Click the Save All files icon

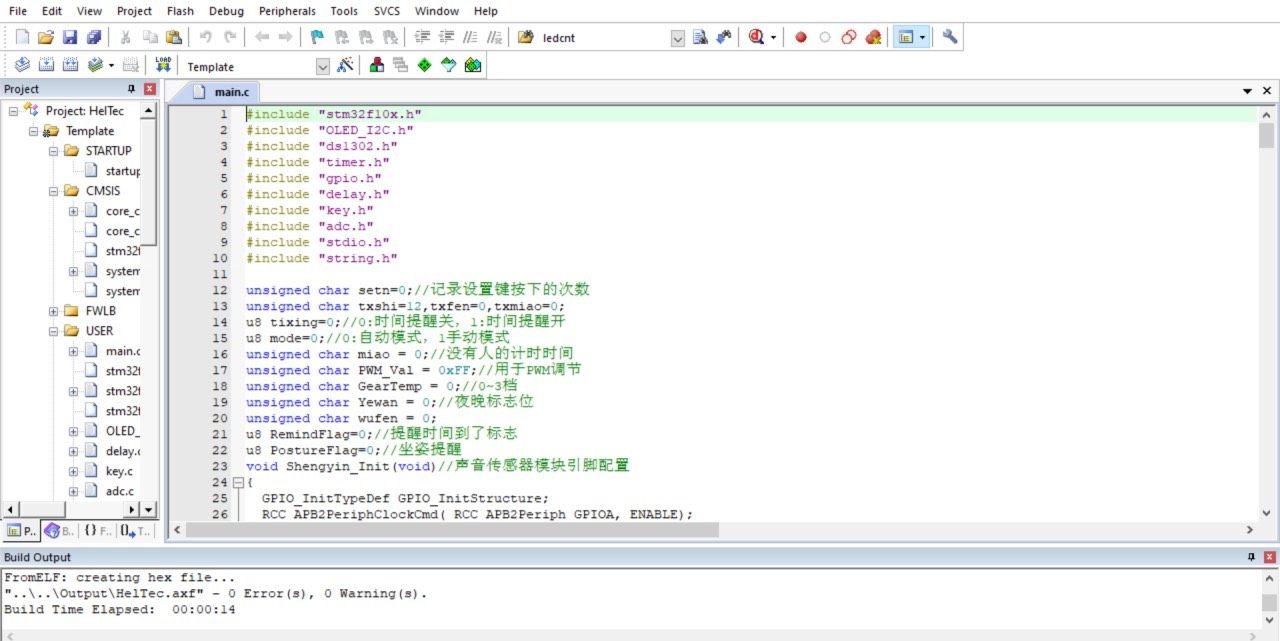[93, 38]
